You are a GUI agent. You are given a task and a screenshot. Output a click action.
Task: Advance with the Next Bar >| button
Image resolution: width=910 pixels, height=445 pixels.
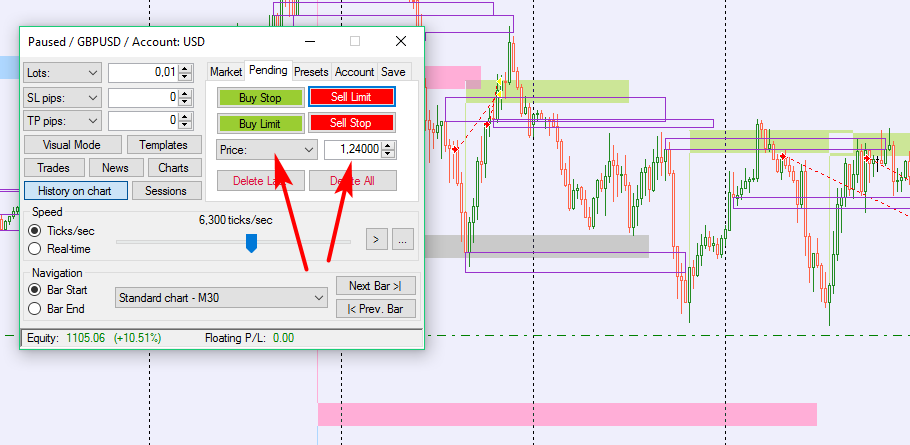click(375, 286)
